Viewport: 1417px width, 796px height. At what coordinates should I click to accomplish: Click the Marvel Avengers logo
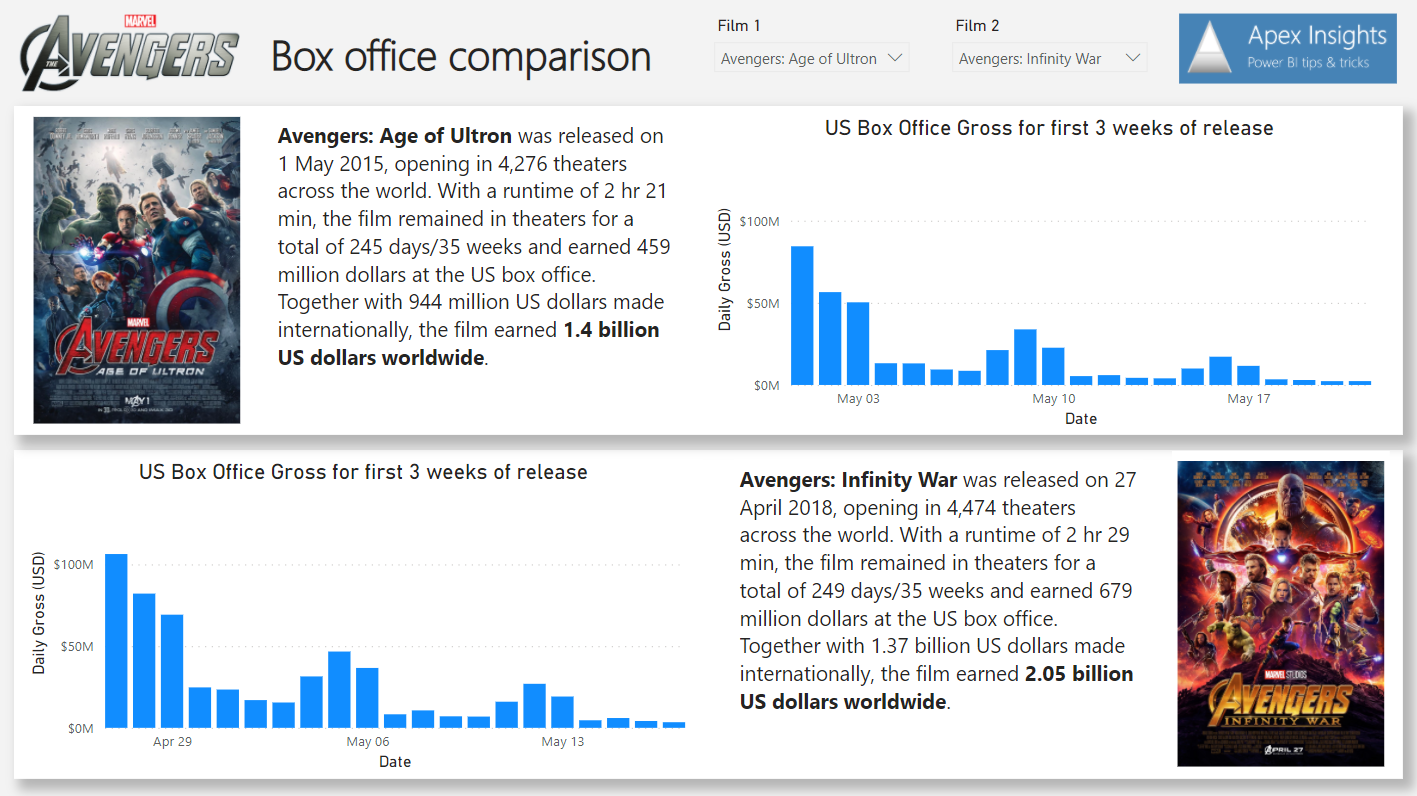tap(130, 52)
